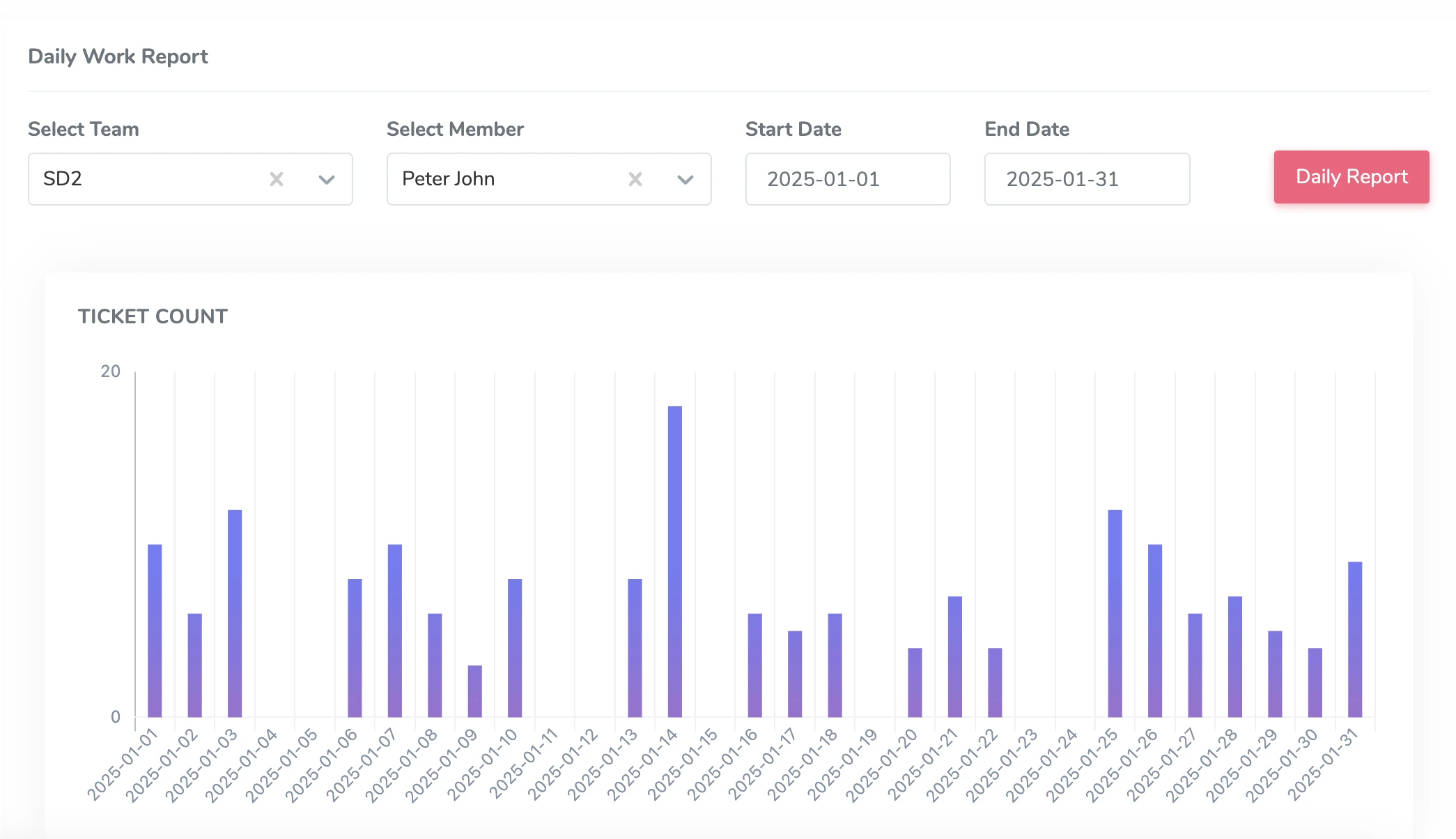Click the 2025-01-12 axis label
This screenshot has width=1456, height=839.
coord(562,765)
